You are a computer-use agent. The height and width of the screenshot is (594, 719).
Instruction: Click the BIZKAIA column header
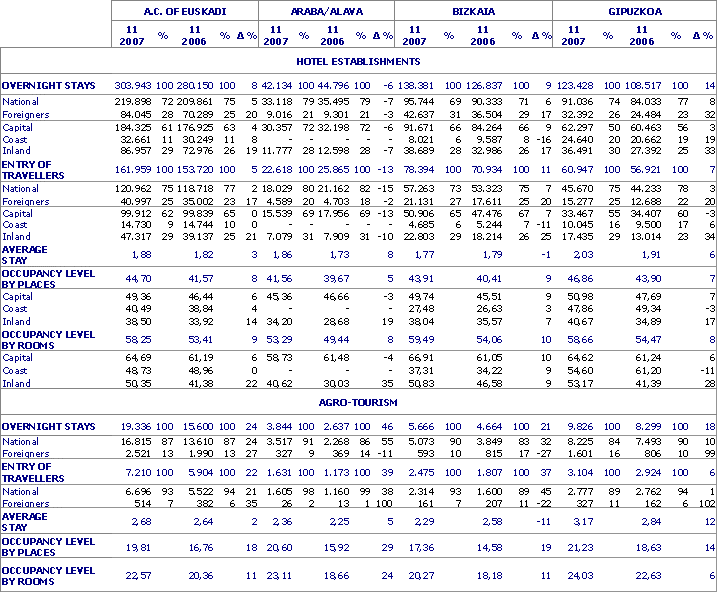[x=472, y=11]
